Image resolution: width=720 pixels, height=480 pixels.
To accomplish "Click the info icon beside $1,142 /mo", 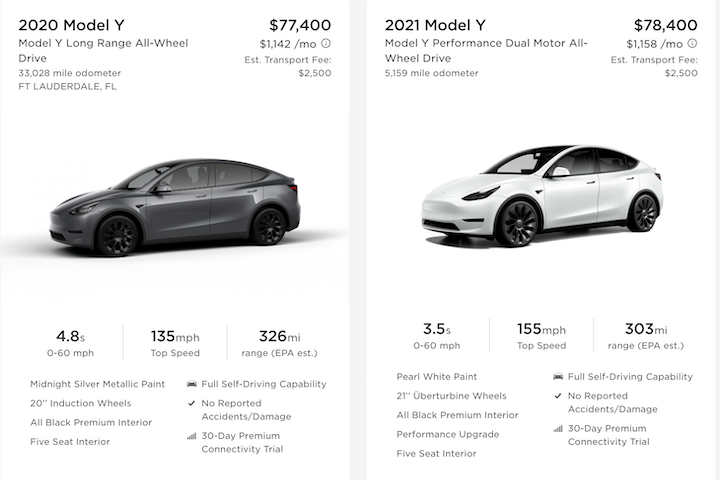I will click(x=326, y=43).
